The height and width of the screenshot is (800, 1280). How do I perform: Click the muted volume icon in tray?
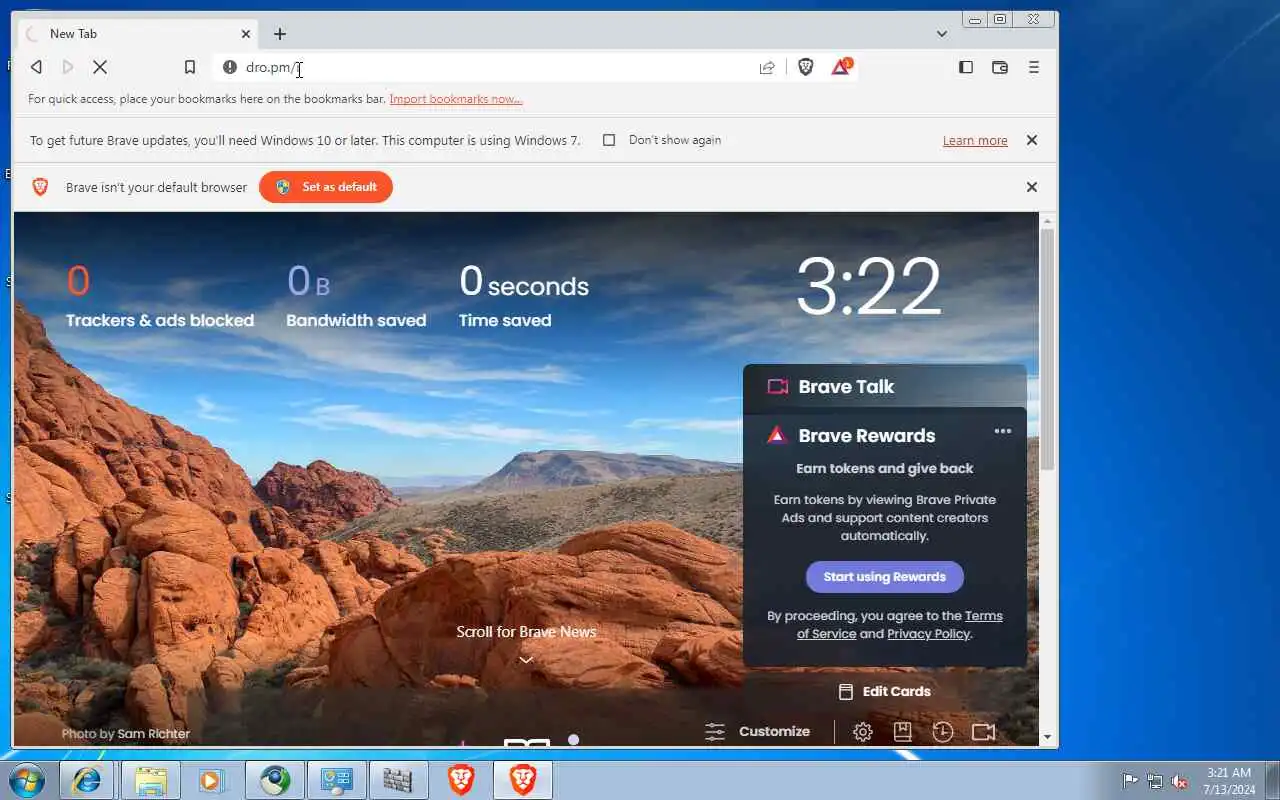(x=1180, y=781)
